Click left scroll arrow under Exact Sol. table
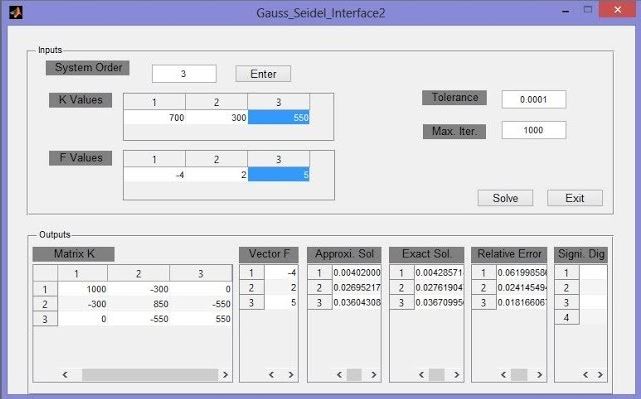Screen dimensions: 641x399 (x=421, y=375)
